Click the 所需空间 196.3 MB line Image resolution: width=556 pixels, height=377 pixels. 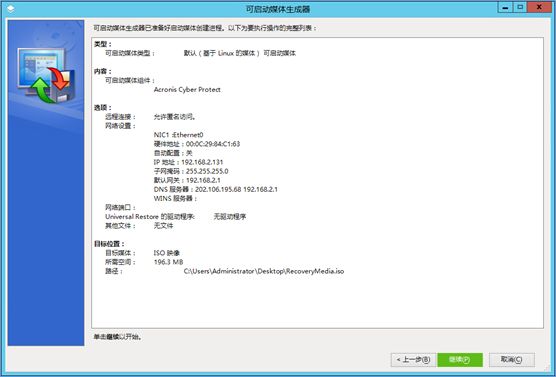[x=144, y=262]
